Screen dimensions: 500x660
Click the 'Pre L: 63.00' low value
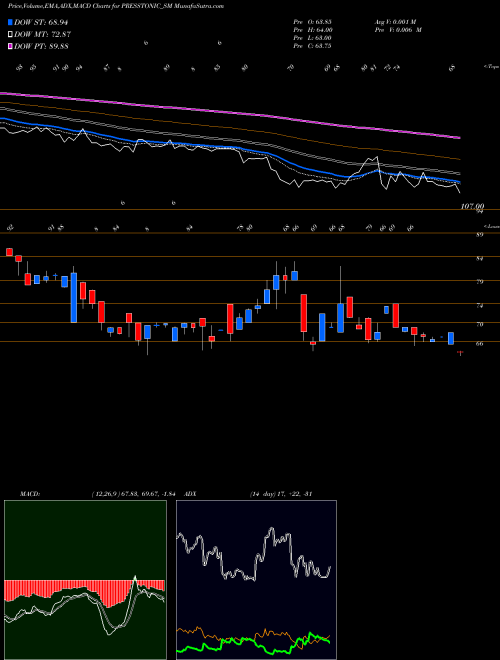(x=313, y=38)
